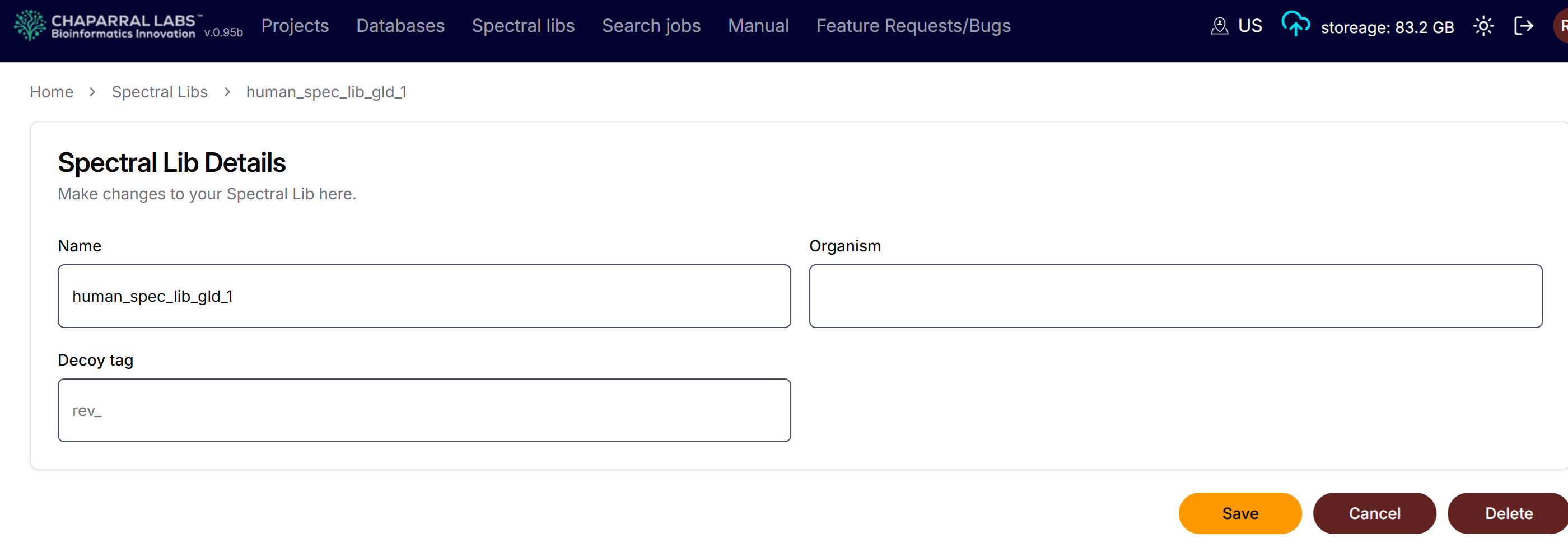Open the Manual page
1568x552 pixels.
(758, 26)
